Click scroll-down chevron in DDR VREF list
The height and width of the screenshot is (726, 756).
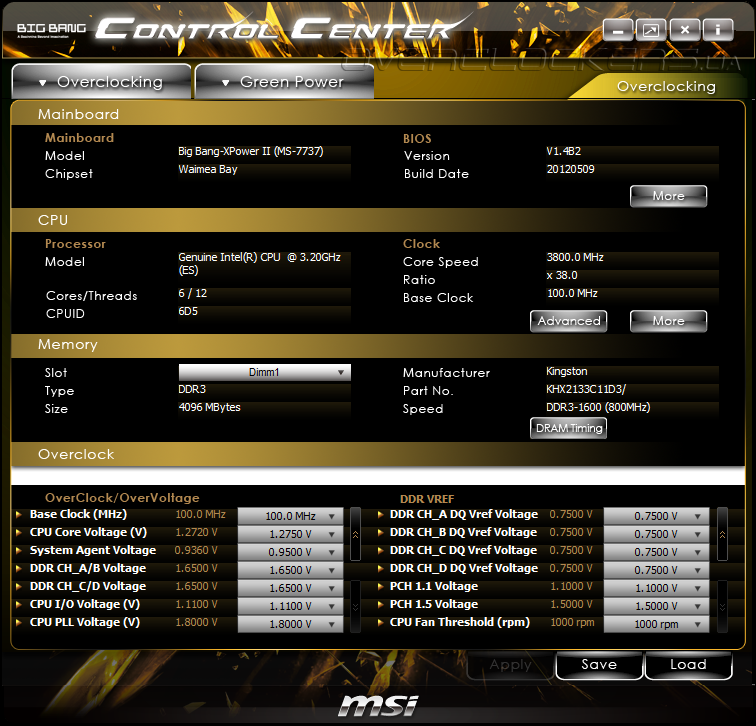pos(722,606)
